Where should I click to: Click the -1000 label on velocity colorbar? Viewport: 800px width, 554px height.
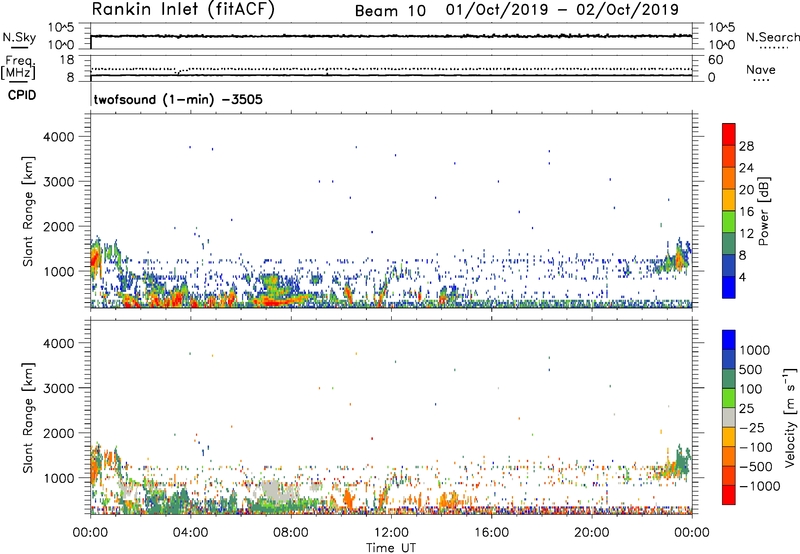point(760,486)
